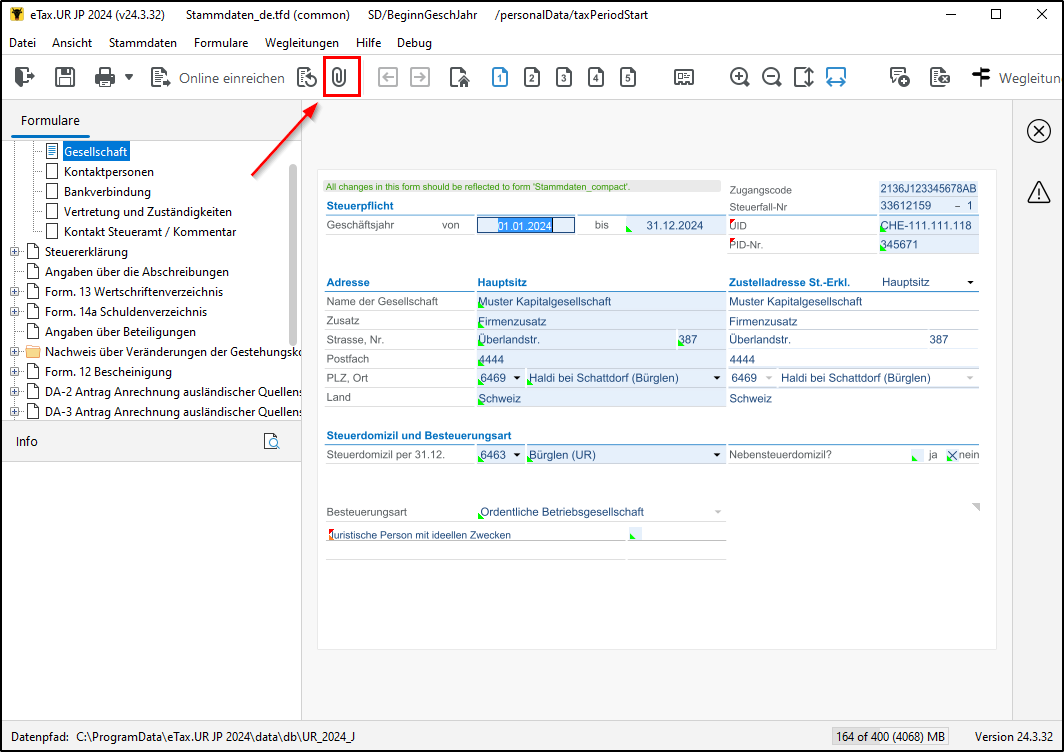Switch to page 1 in the toolbar
1064x752 pixels.
click(x=499, y=77)
